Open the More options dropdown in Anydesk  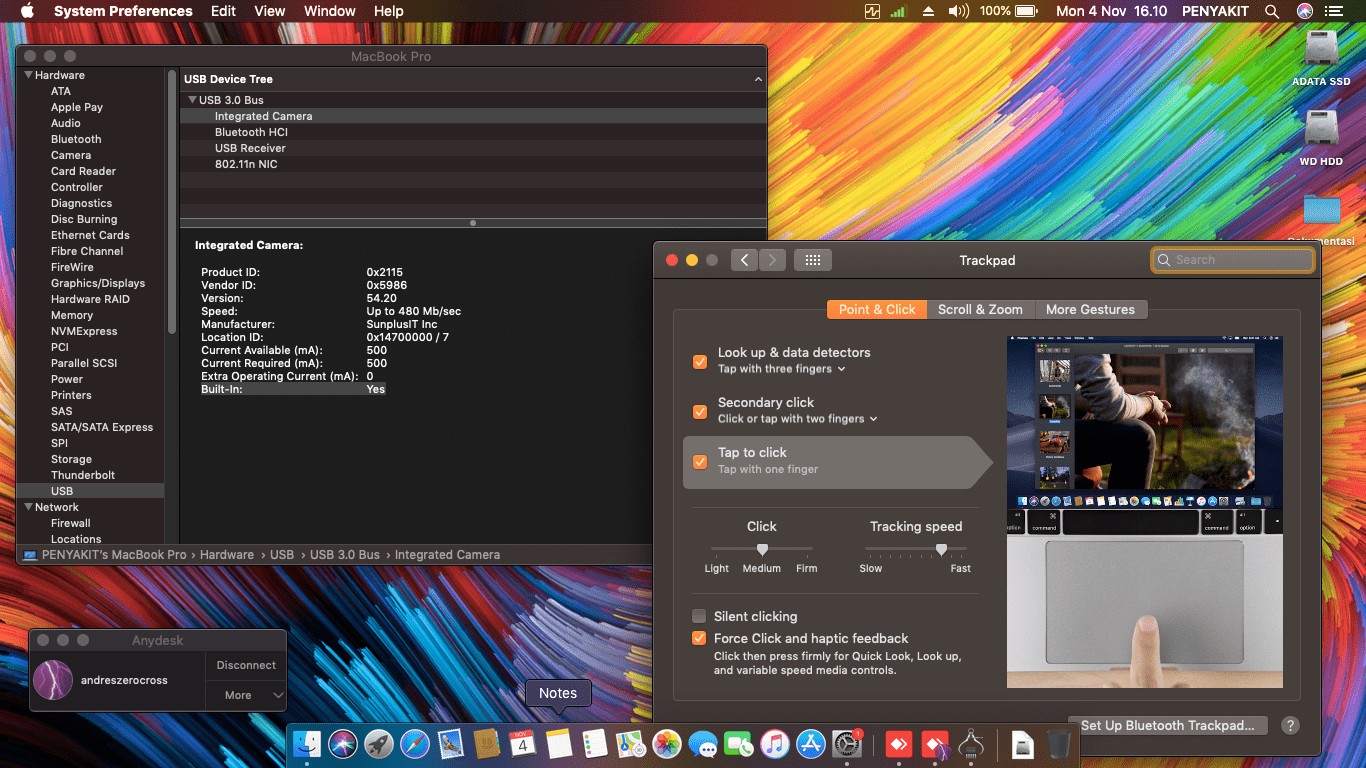click(245, 694)
